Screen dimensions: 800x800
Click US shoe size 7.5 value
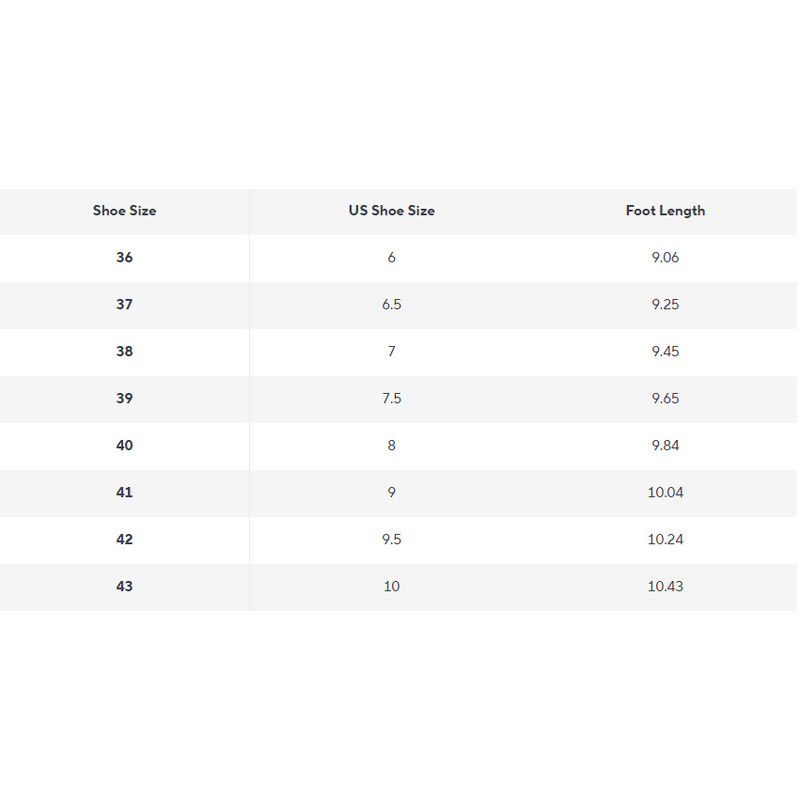point(391,398)
